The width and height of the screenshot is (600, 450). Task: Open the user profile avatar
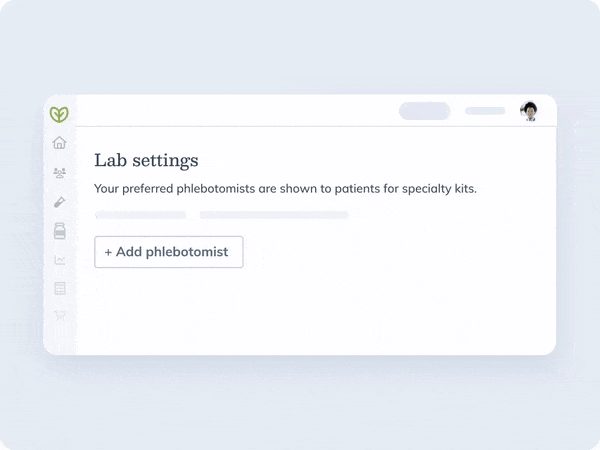(x=529, y=111)
